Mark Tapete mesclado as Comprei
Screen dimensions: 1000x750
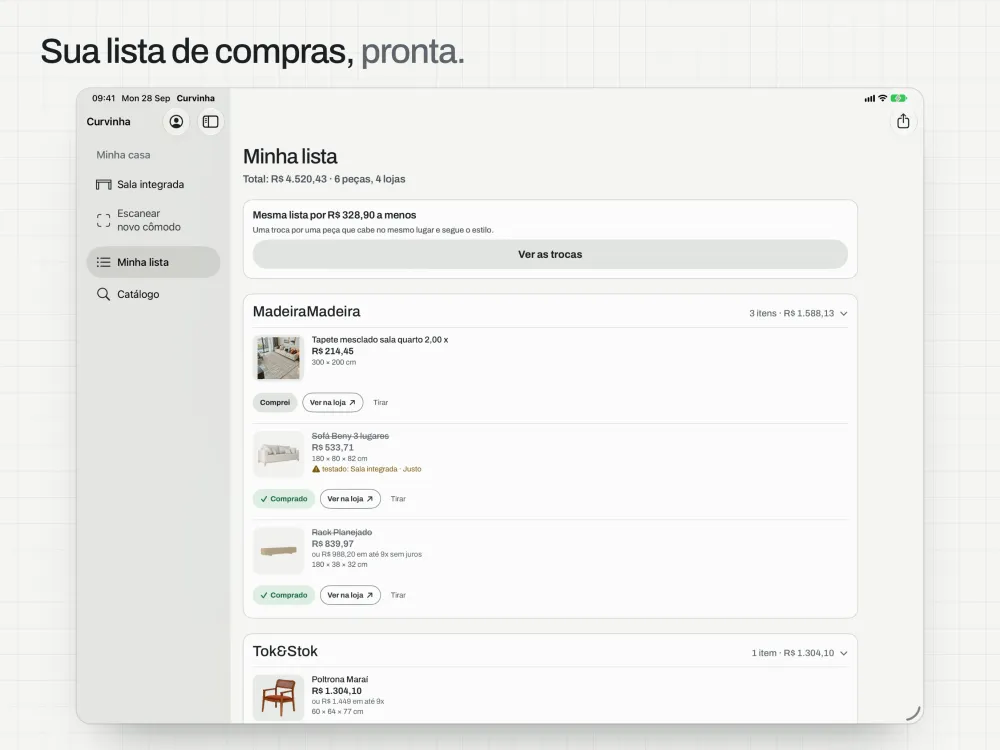275,402
